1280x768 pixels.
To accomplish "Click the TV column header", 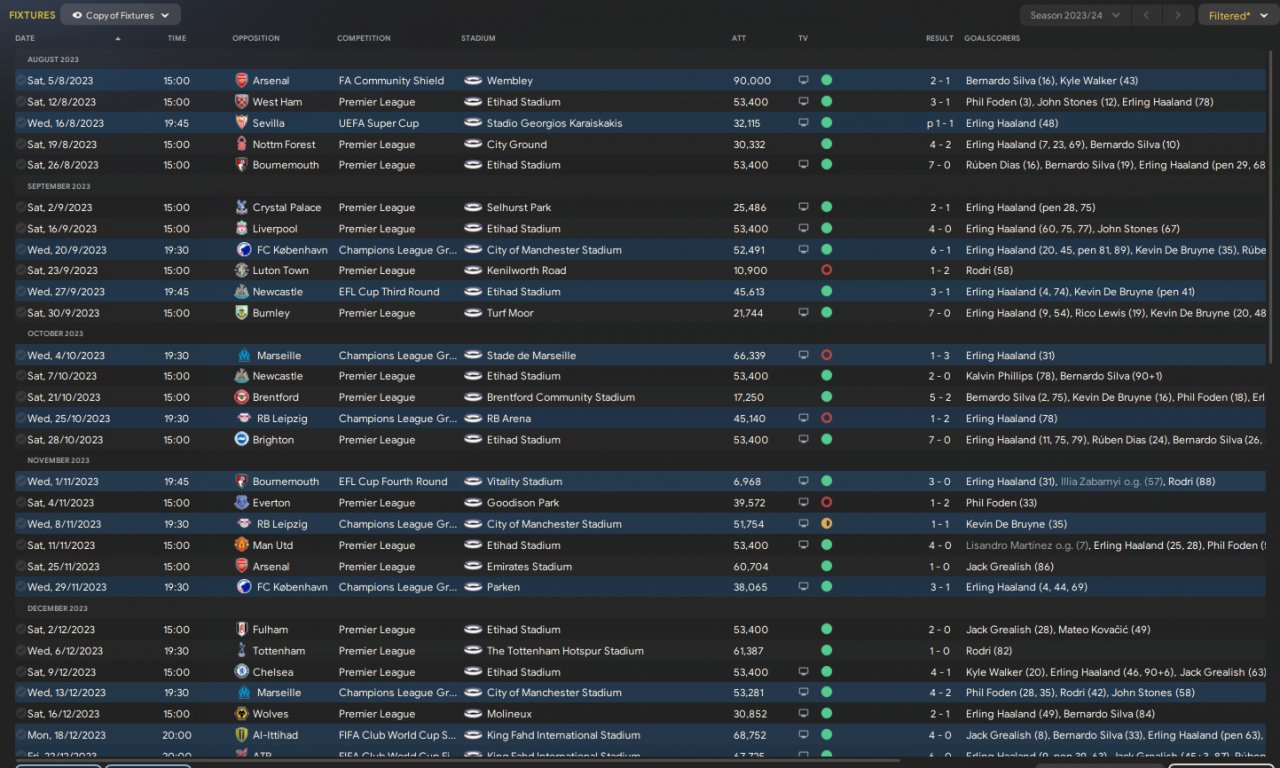I will click(803, 38).
